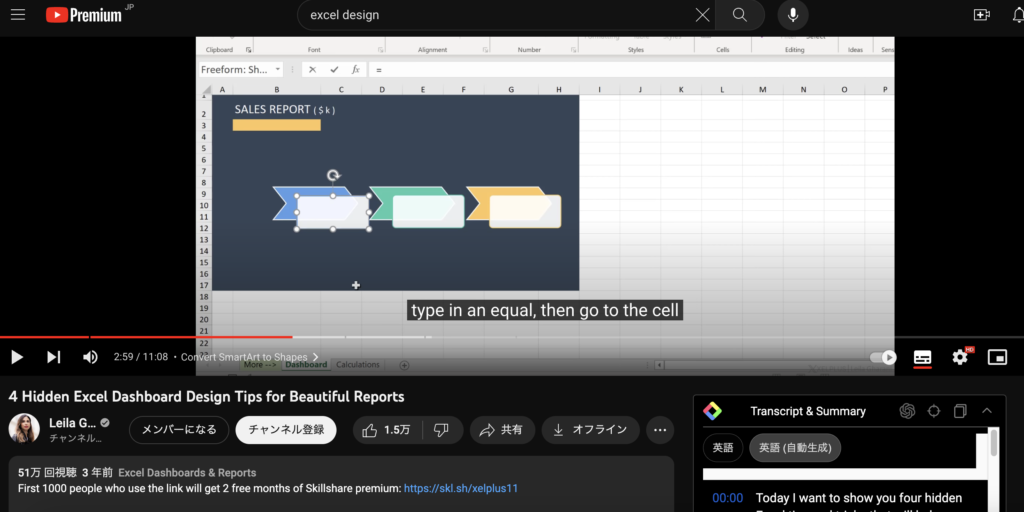Expand the chapter 'Convert SmartArt to Shapes'
Image resolution: width=1024 pixels, height=512 pixels.
point(250,357)
